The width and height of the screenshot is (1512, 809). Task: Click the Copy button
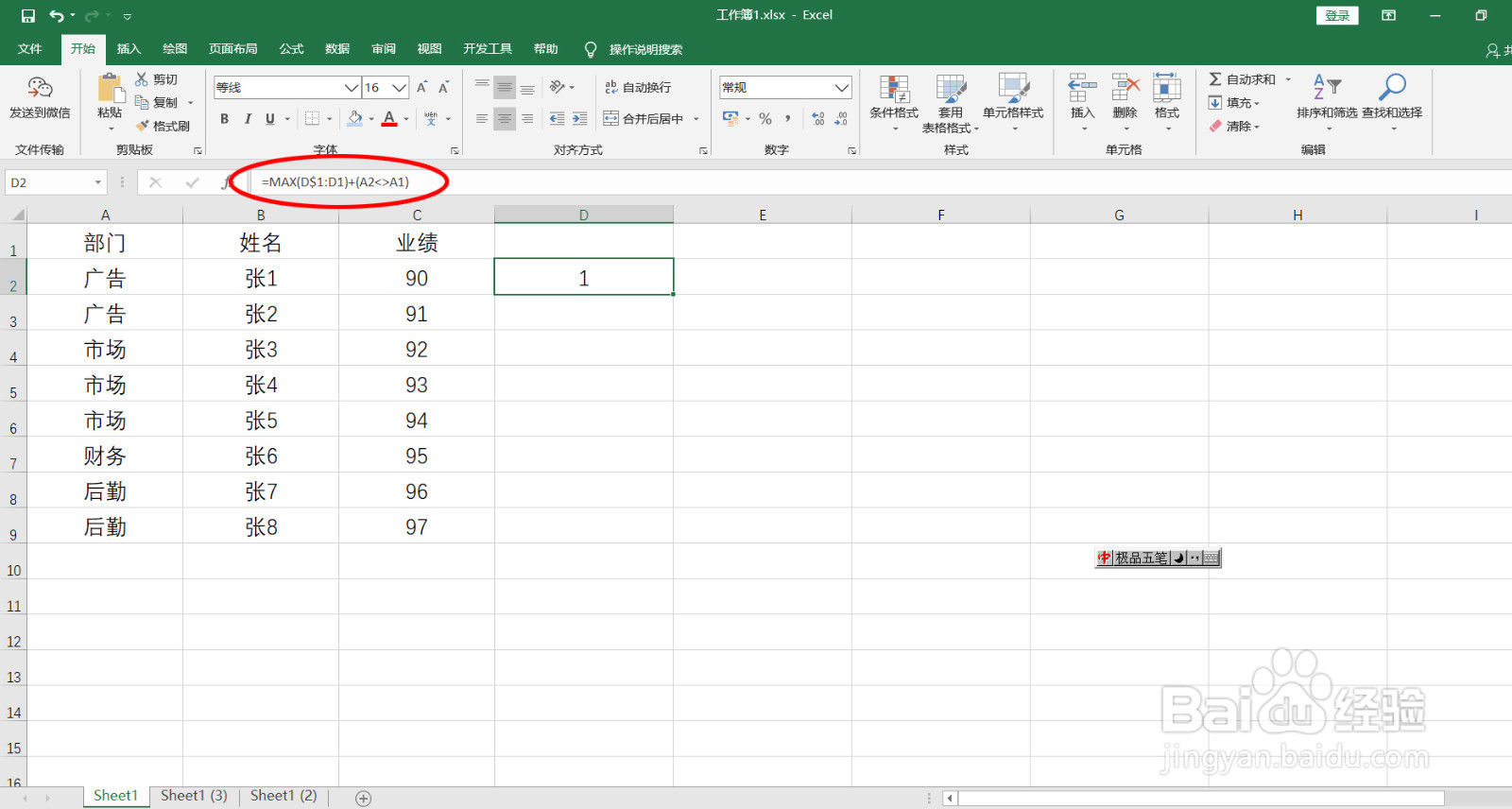click(x=157, y=102)
